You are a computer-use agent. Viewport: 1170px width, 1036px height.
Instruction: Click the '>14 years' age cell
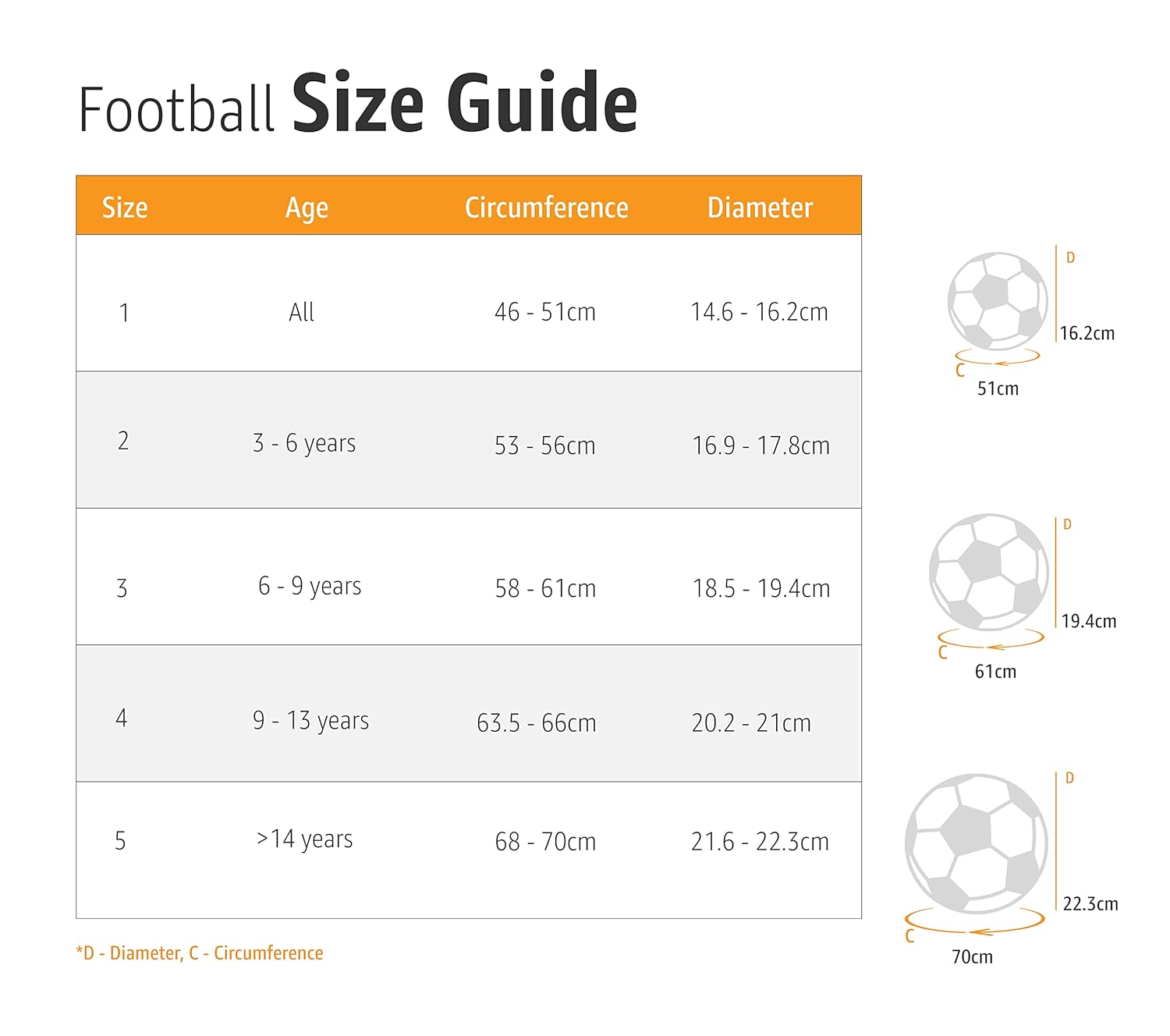304,839
